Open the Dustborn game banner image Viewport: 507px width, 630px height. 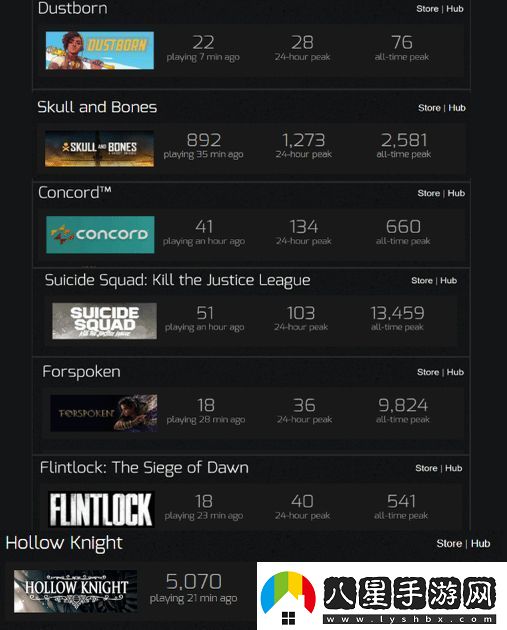coord(100,50)
